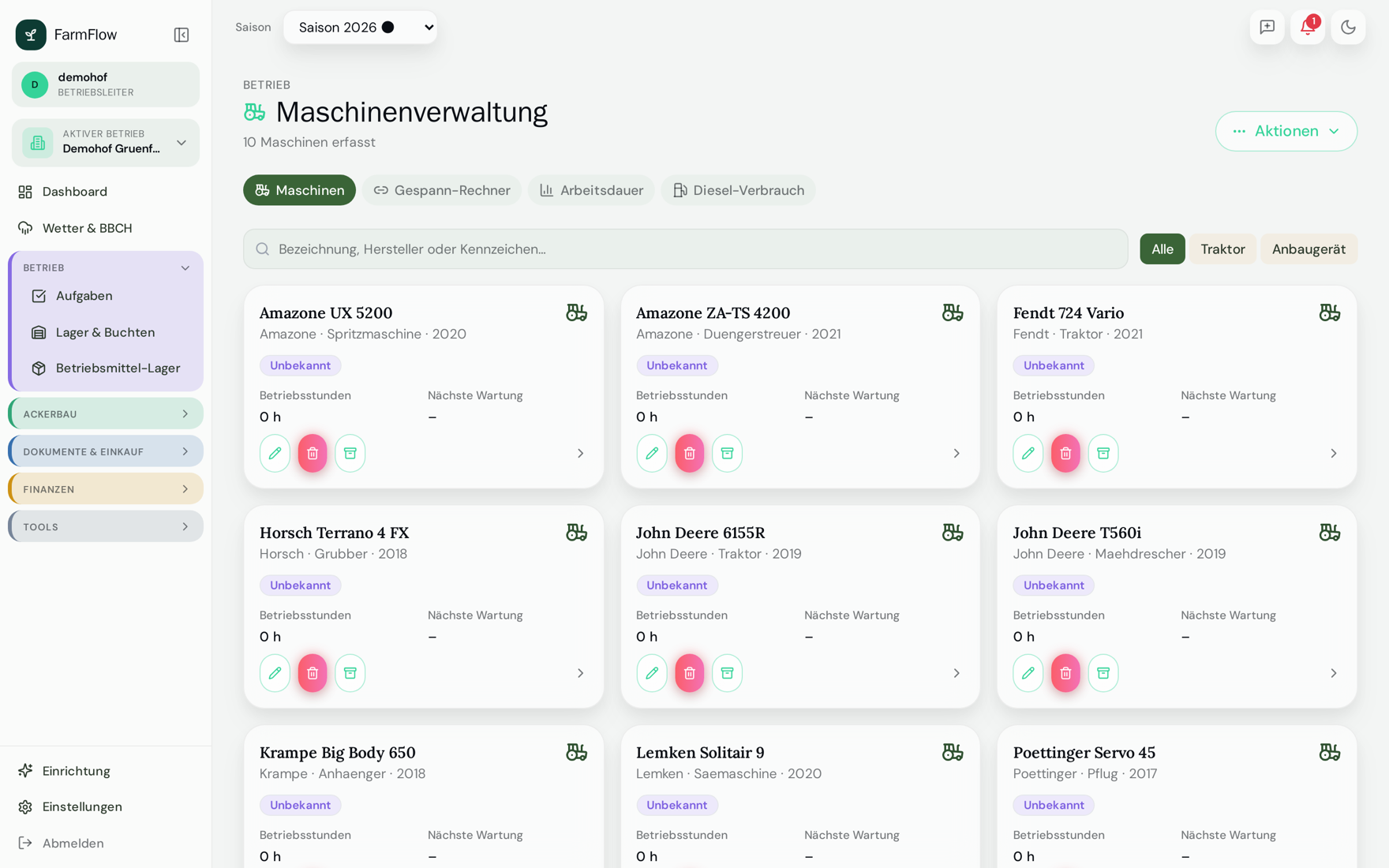
Task: Delete the Fendt 724 Vario machine
Action: point(1066,453)
